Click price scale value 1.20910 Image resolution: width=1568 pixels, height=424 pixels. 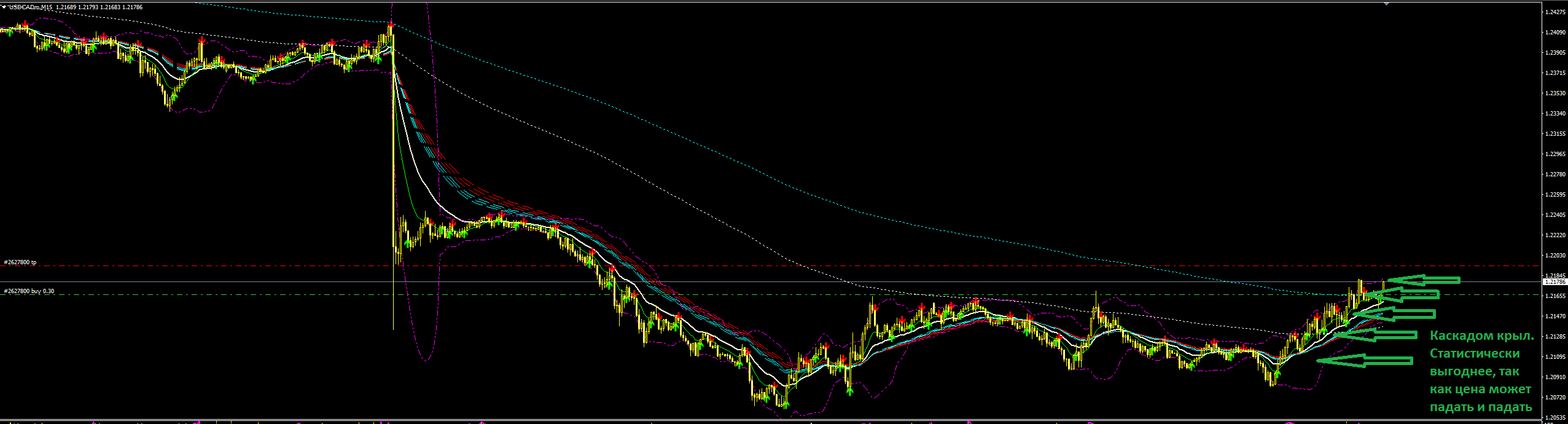[1555, 377]
